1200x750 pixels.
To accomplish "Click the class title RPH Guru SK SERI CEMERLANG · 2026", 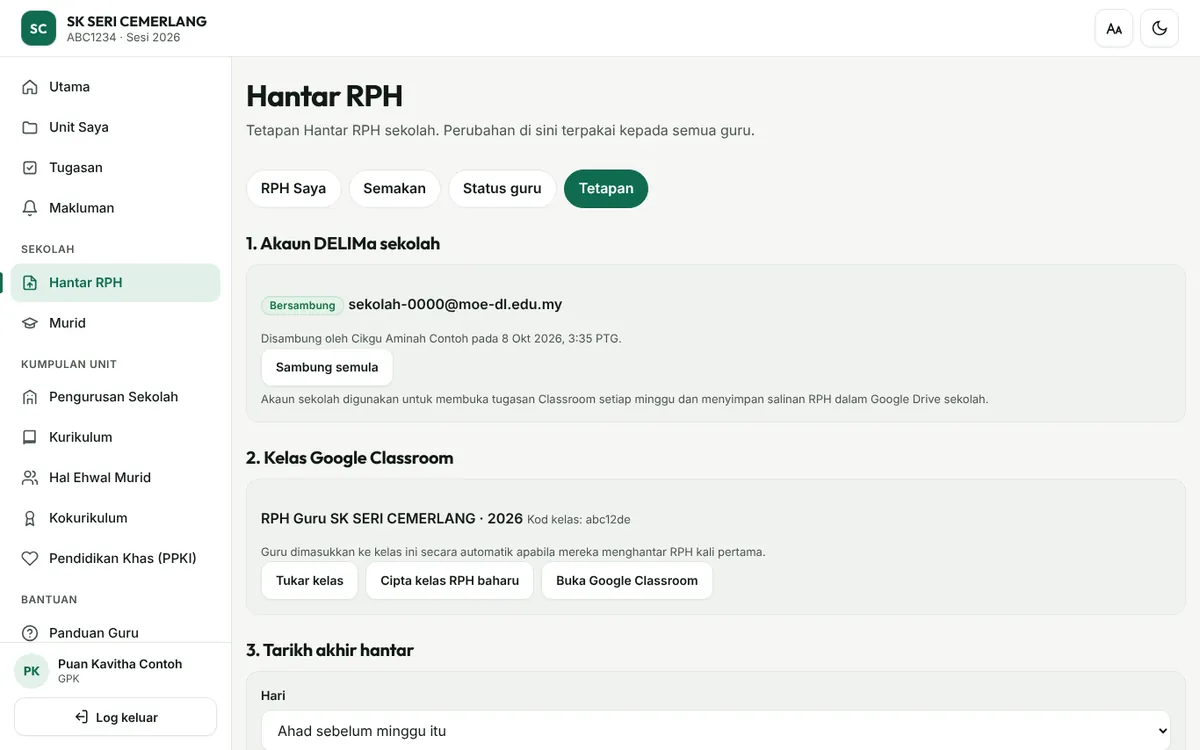I will (x=392, y=519).
